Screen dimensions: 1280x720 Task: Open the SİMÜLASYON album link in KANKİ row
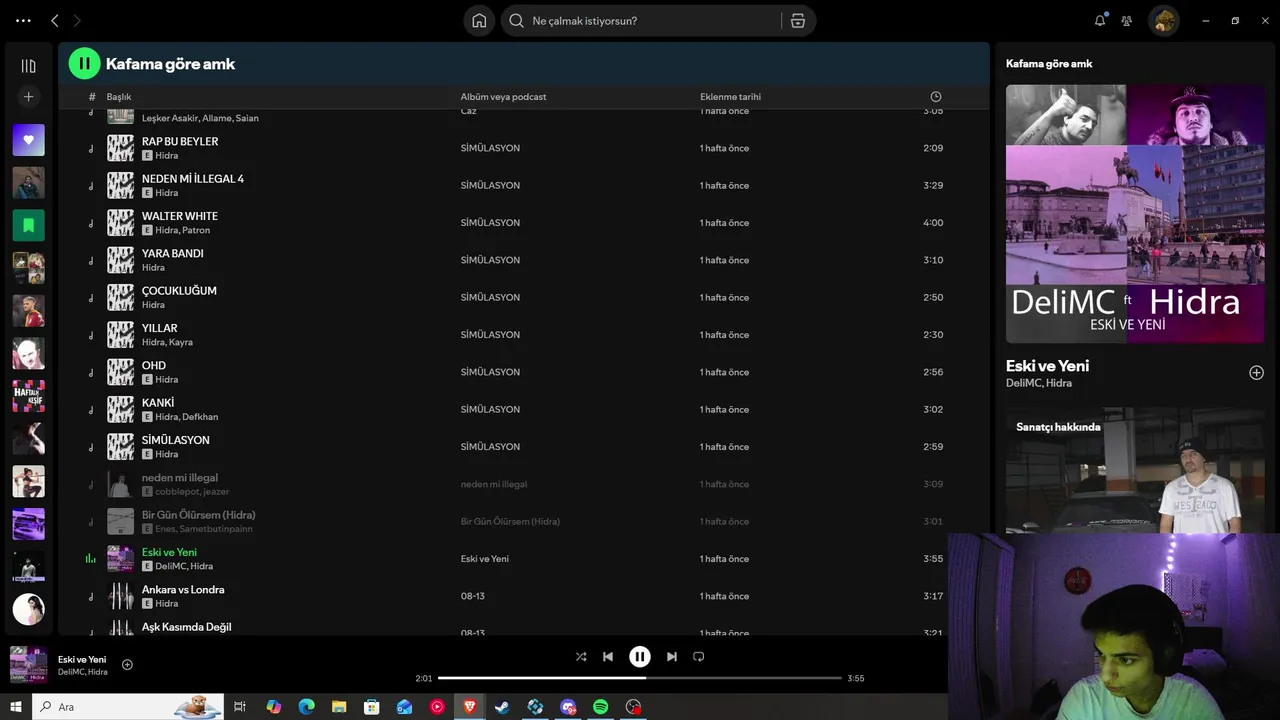click(490, 409)
